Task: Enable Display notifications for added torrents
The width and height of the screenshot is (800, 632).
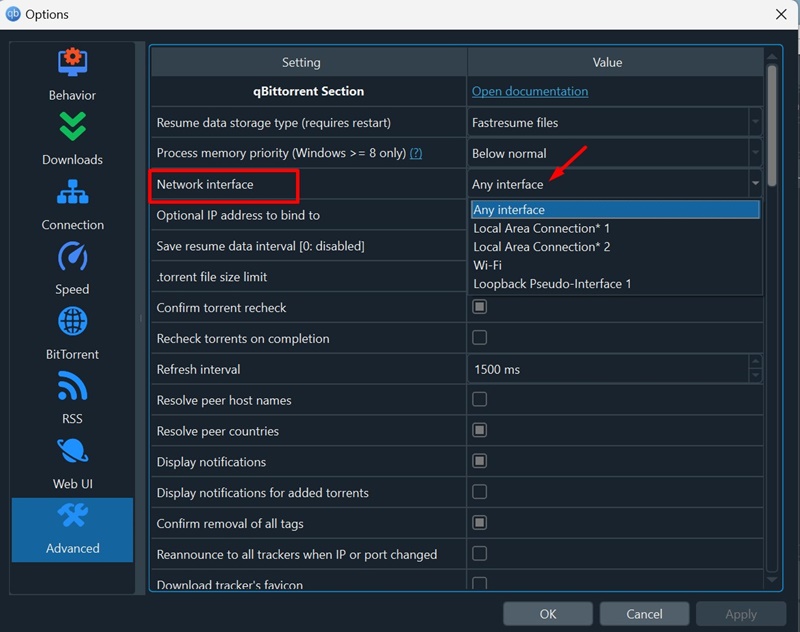Action: coord(479,492)
